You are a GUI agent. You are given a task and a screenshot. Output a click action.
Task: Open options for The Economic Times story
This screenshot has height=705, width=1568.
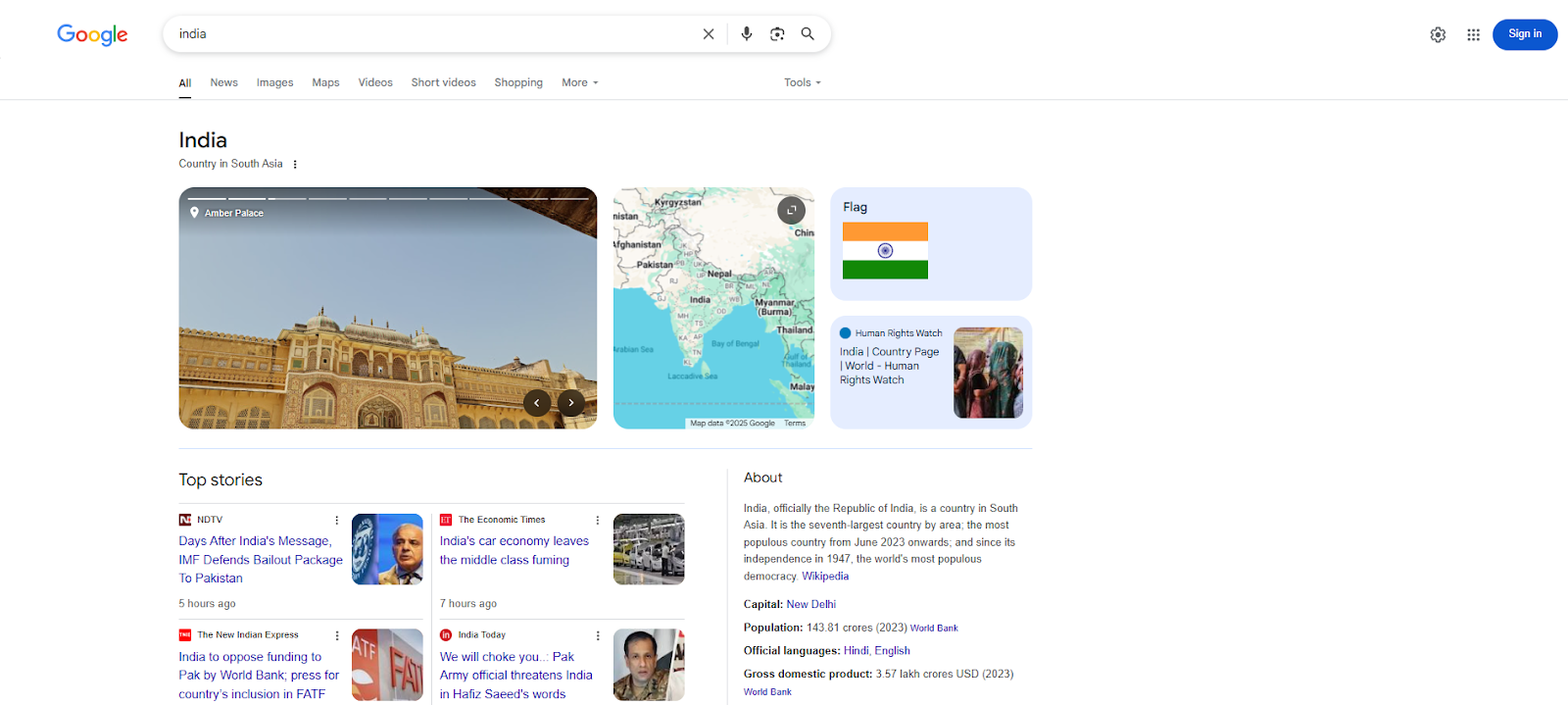point(598,521)
